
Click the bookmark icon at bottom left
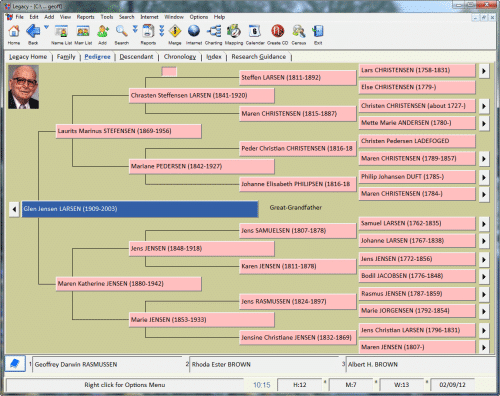tap(15, 363)
